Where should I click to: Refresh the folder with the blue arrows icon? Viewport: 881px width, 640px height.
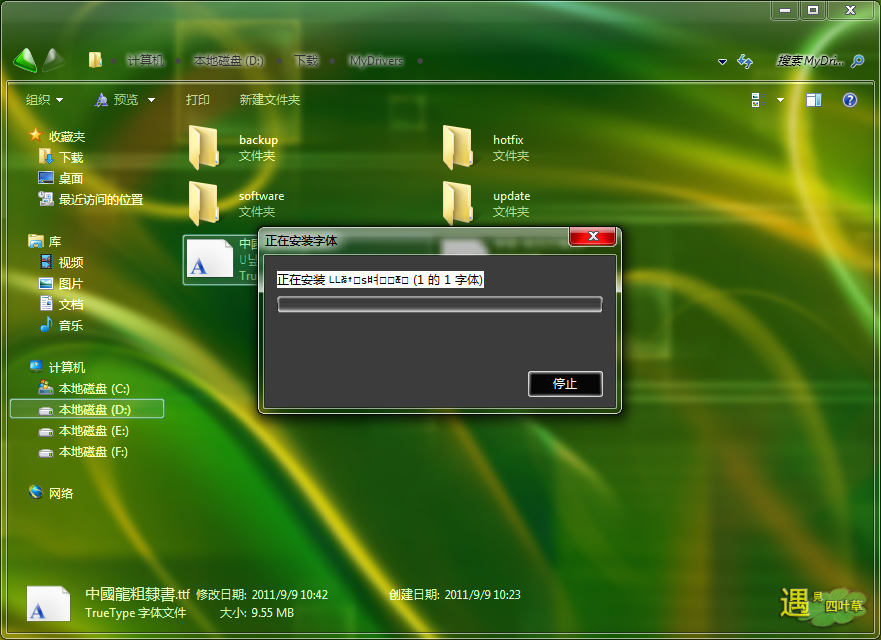745,61
